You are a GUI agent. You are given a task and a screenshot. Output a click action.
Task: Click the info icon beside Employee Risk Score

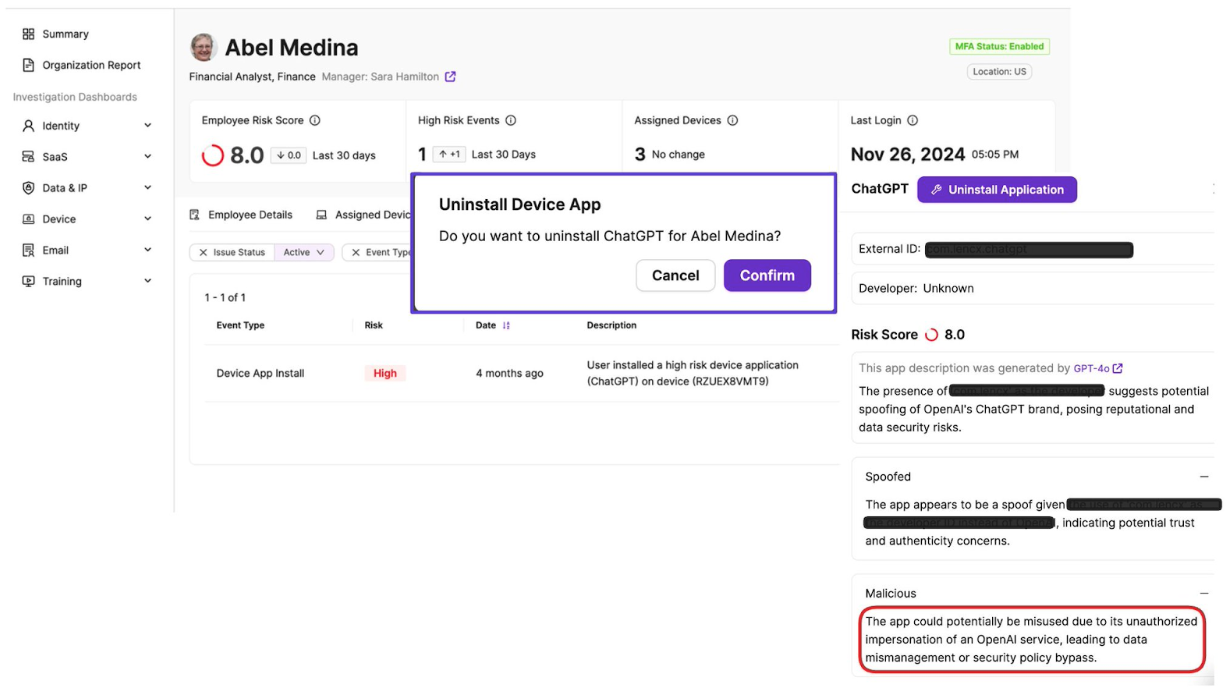pyautogui.click(x=315, y=121)
